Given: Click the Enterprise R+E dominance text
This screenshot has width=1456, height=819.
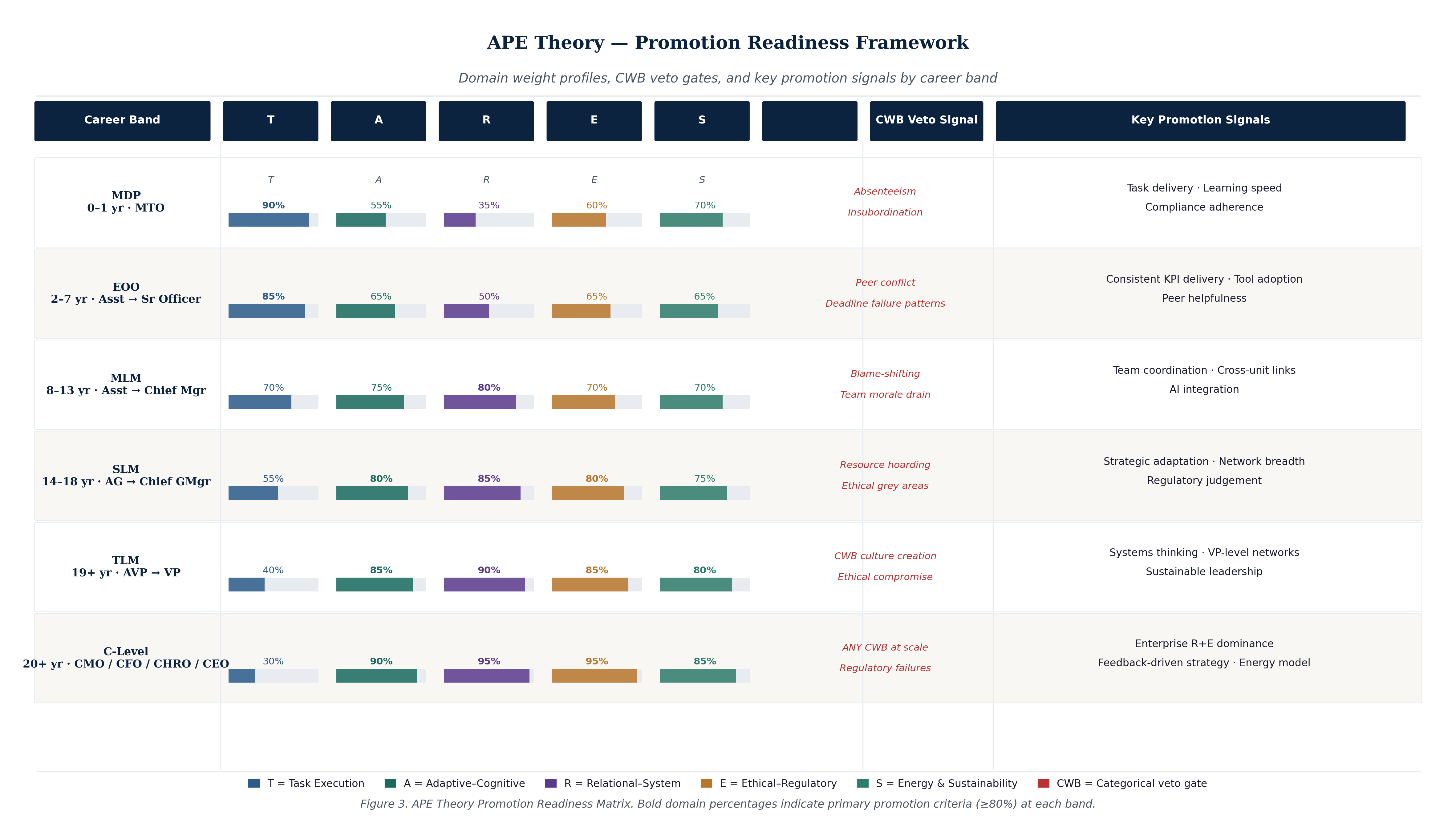Looking at the screenshot, I should click(x=1204, y=644).
